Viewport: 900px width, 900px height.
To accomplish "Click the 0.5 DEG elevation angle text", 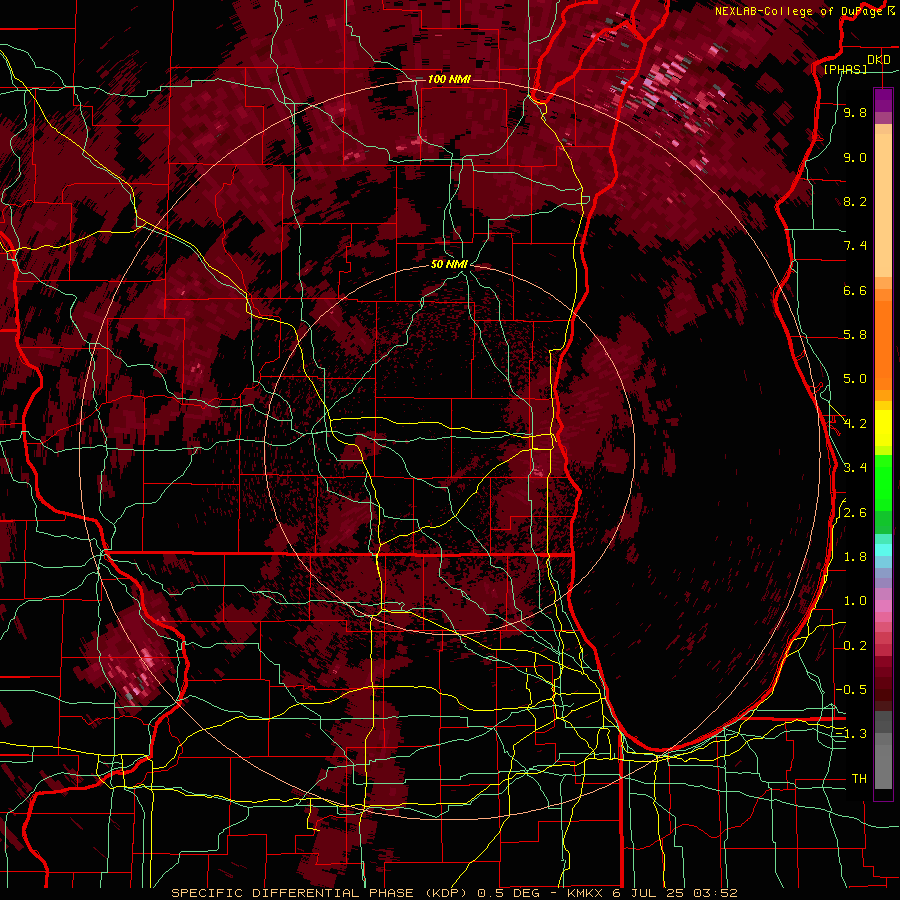I will click(508, 893).
